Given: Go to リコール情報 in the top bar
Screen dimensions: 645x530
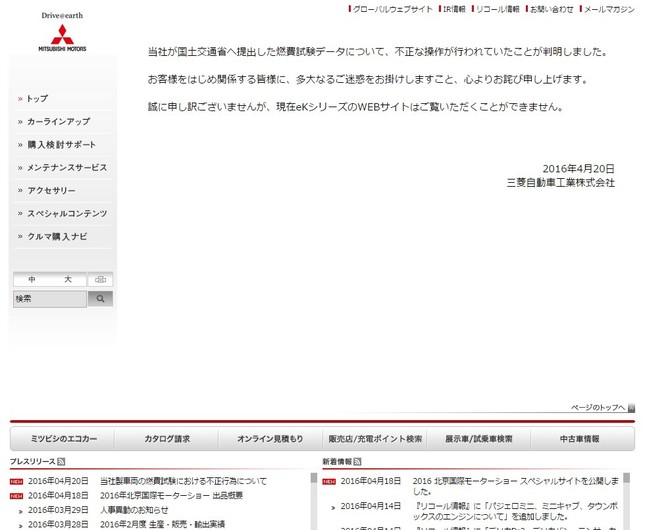Looking at the screenshot, I should pos(497,9).
